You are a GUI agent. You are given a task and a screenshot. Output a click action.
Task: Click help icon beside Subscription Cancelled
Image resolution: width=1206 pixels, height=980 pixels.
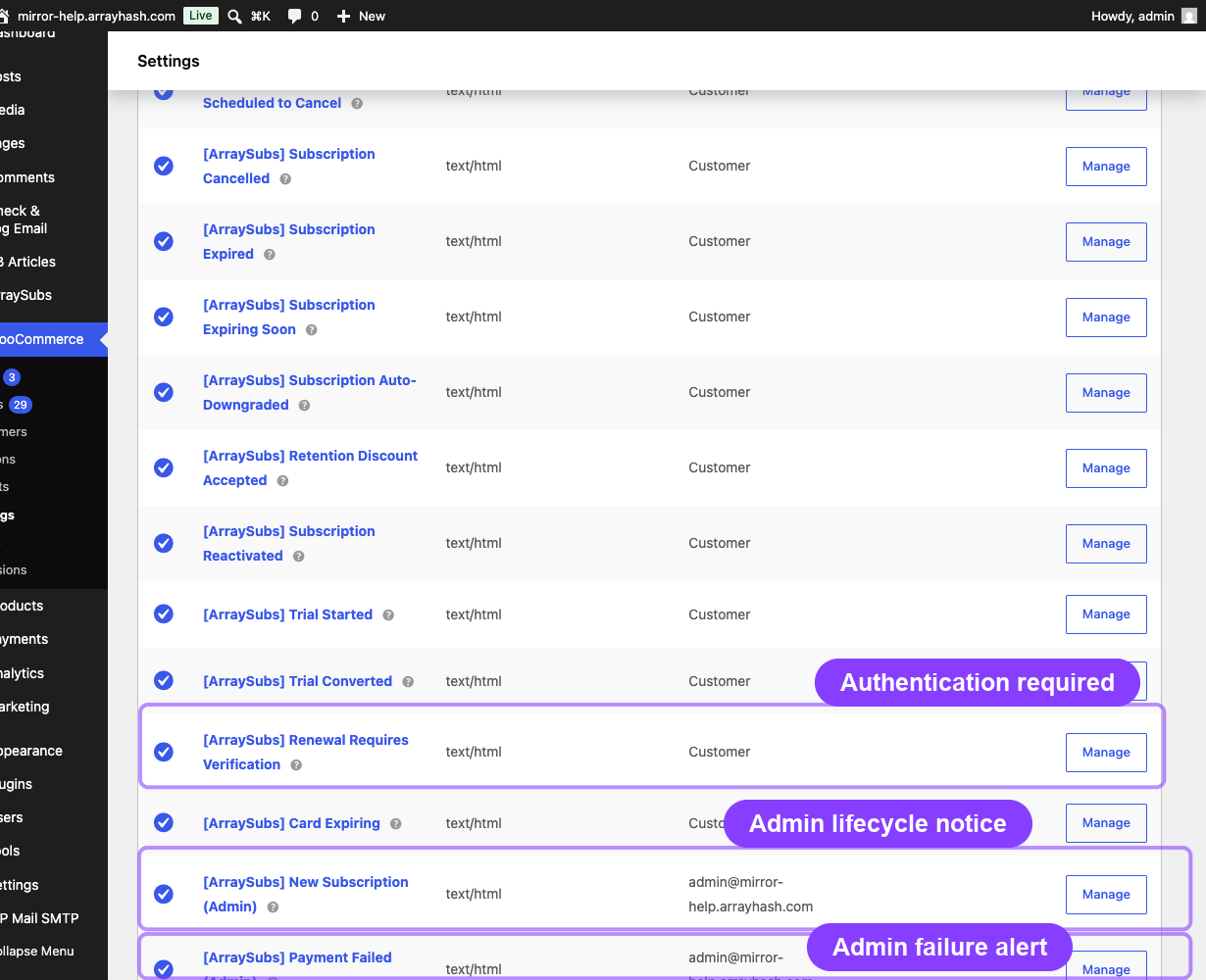(285, 179)
